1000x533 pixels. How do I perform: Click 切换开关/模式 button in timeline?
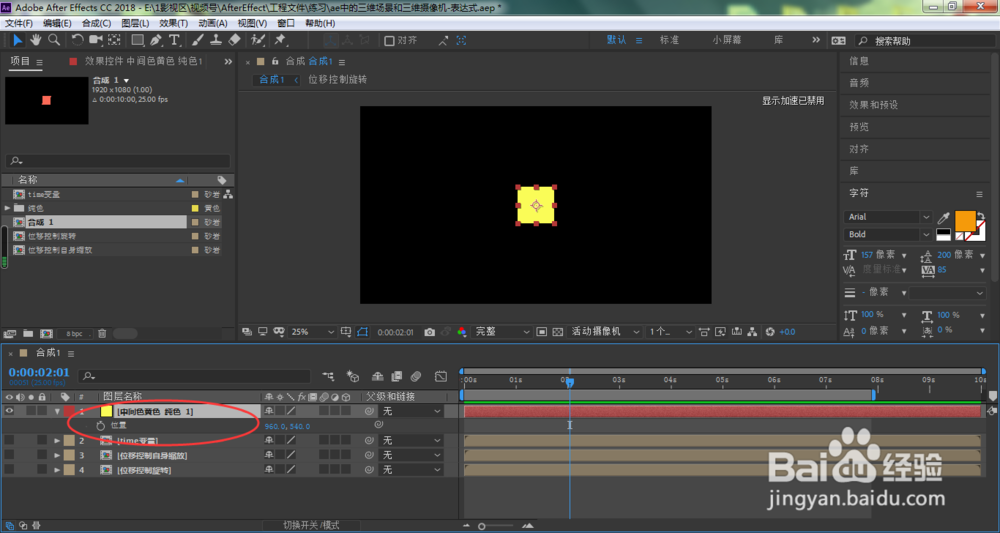point(311,525)
